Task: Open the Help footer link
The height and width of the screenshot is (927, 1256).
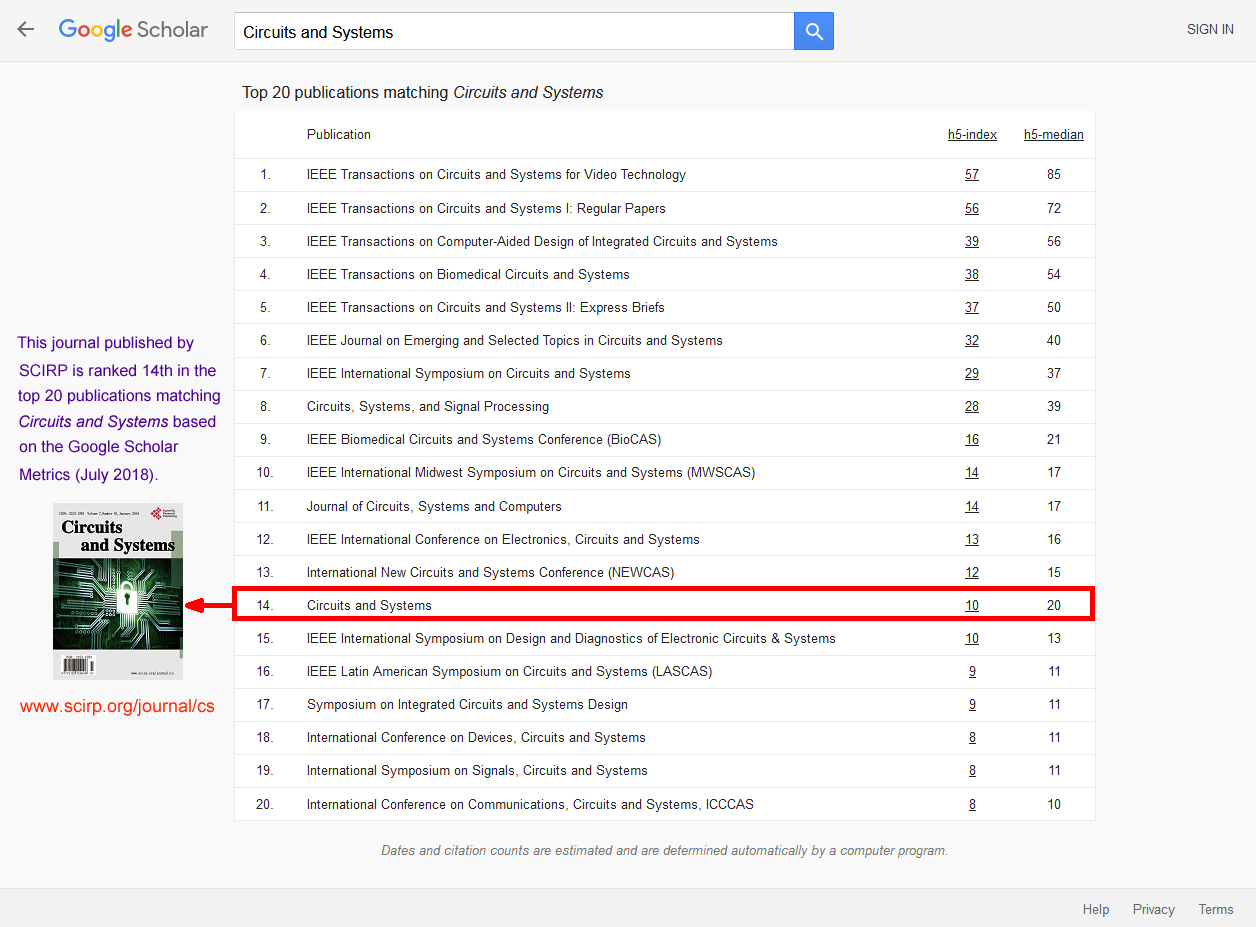Action: 1096,909
